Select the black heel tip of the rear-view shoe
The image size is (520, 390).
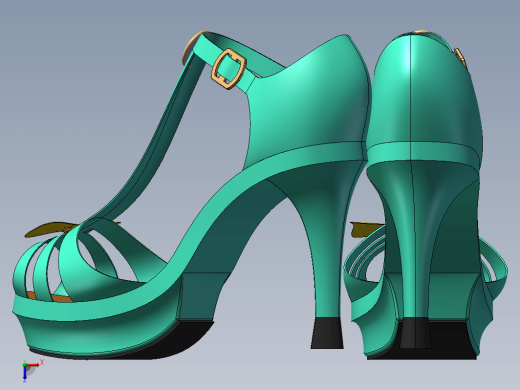tap(415, 333)
